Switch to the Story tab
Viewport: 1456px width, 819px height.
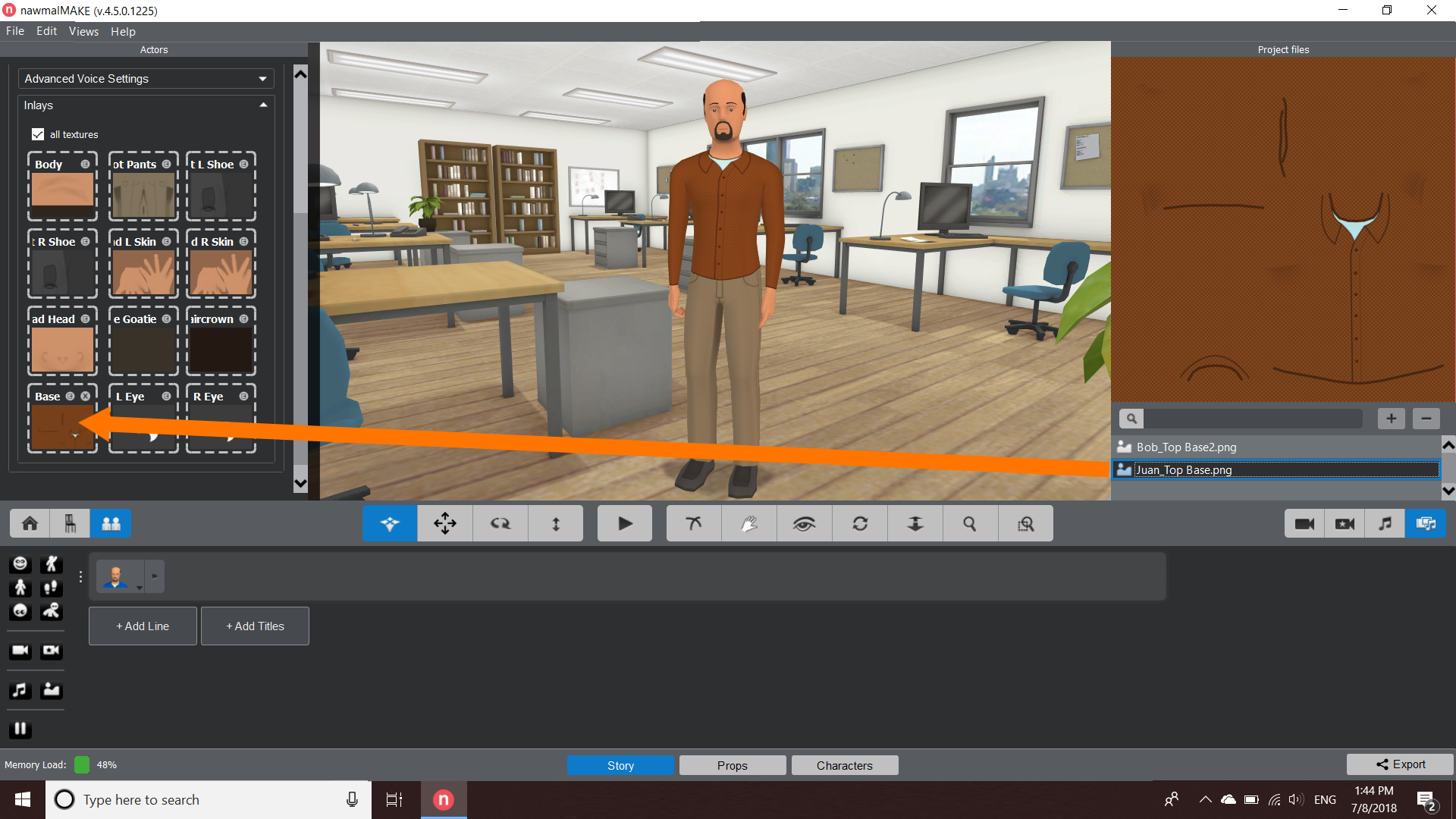click(620, 765)
